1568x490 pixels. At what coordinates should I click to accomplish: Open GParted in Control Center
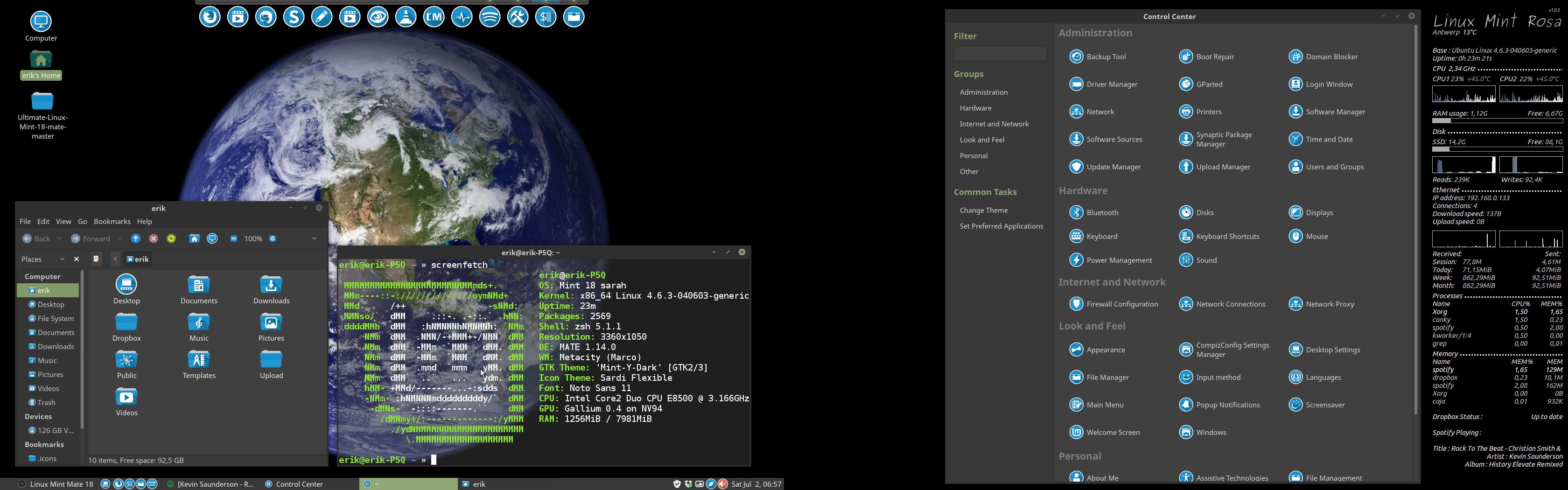coord(1201,84)
